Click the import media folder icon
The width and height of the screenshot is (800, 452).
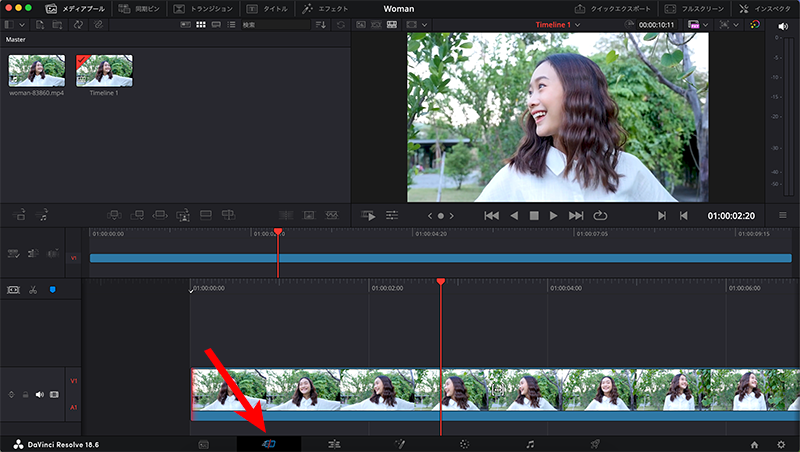click(x=57, y=24)
